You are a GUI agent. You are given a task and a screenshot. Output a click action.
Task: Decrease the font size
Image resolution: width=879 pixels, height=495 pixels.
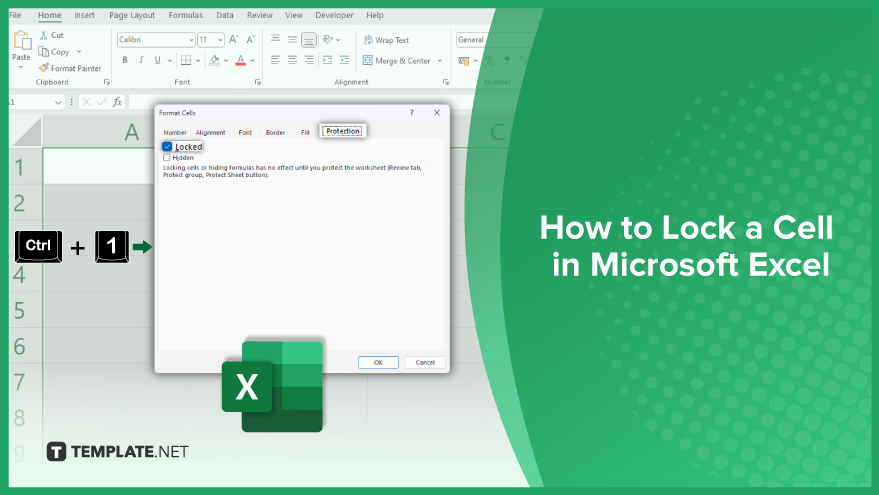coord(251,39)
